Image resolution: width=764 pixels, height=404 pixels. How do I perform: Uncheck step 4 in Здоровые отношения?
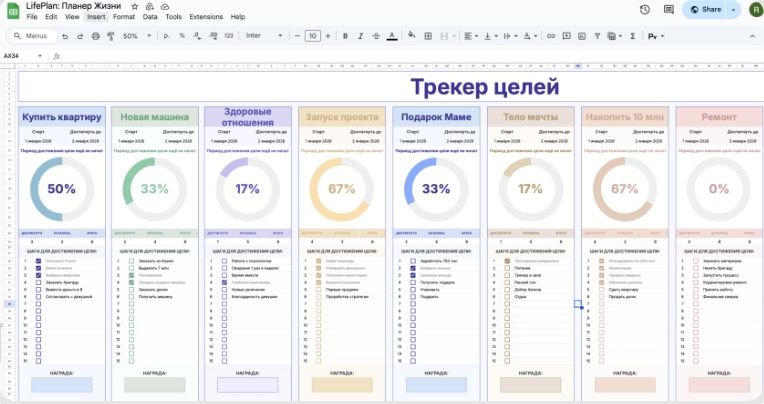tap(224, 283)
